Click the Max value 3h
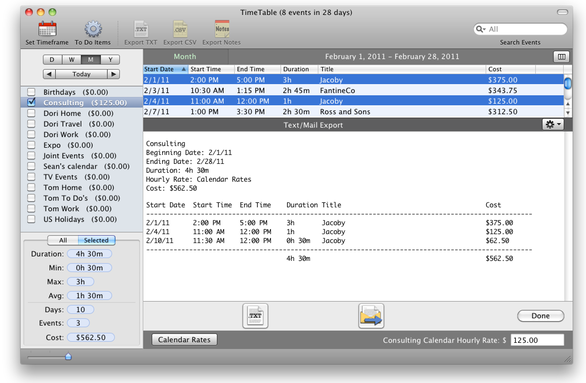Image resolution: width=586 pixels, height=383 pixels. [80, 282]
